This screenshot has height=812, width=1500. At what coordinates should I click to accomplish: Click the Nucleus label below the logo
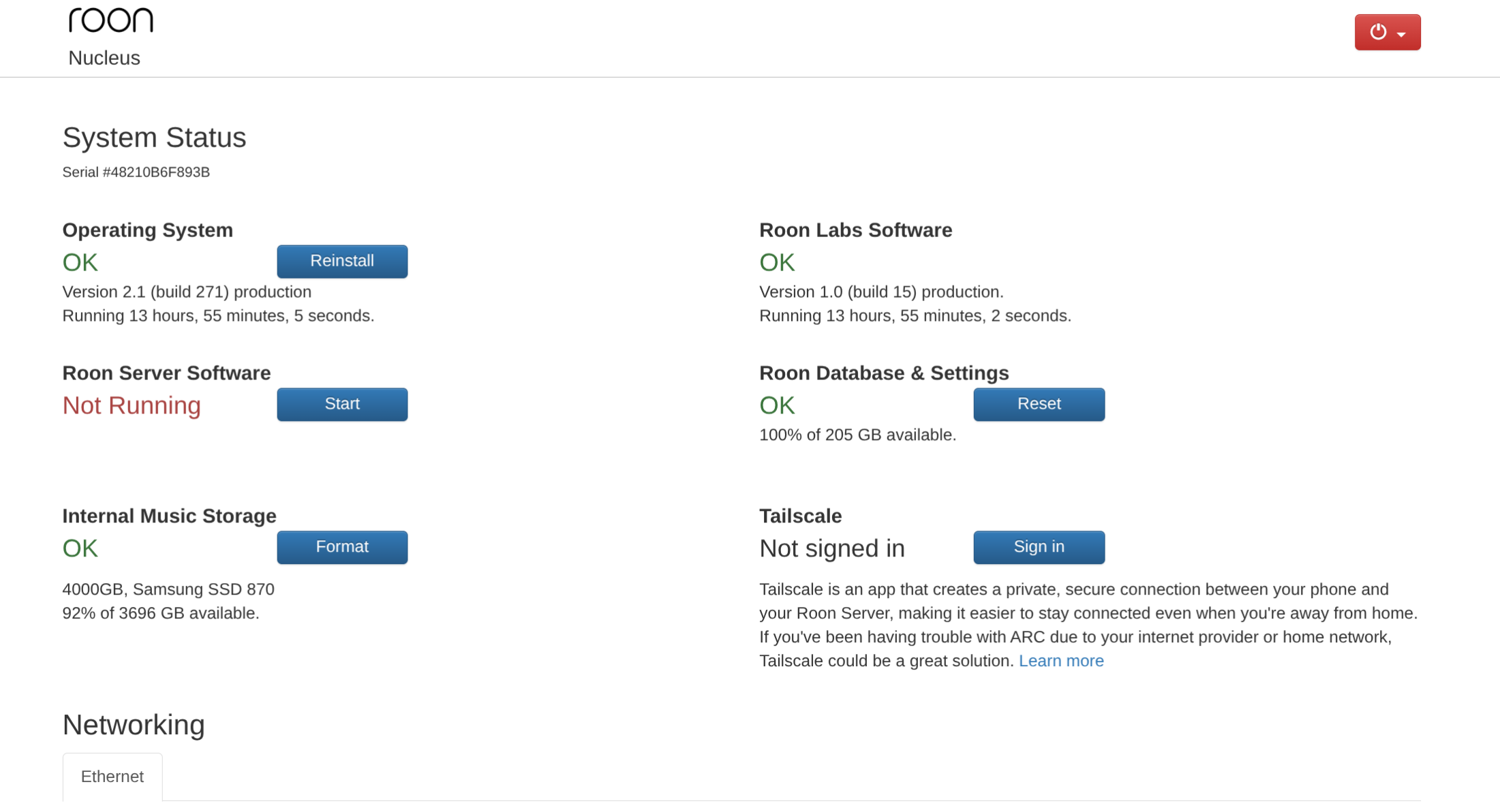(104, 59)
